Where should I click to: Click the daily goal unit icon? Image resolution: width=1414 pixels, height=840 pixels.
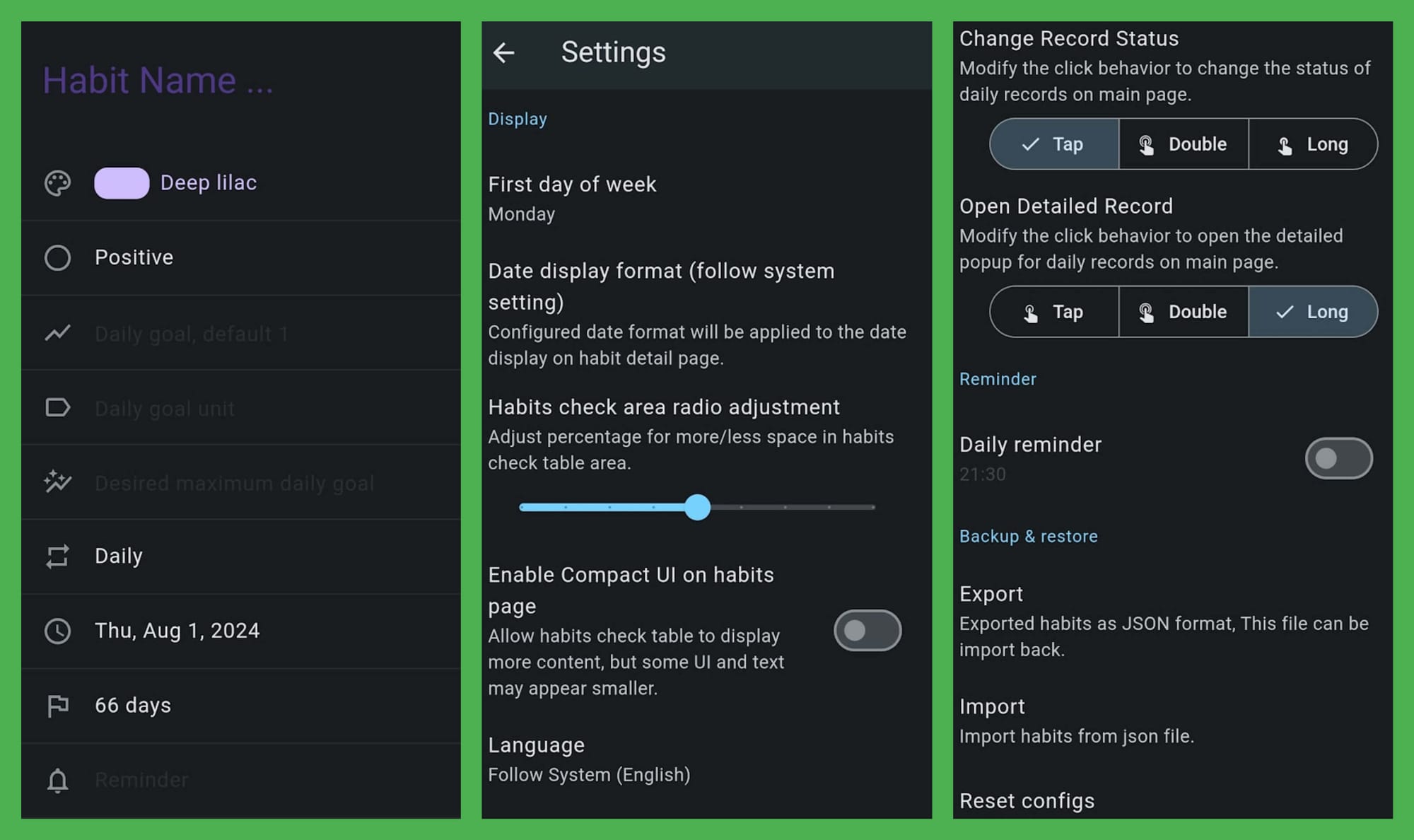pos(58,408)
